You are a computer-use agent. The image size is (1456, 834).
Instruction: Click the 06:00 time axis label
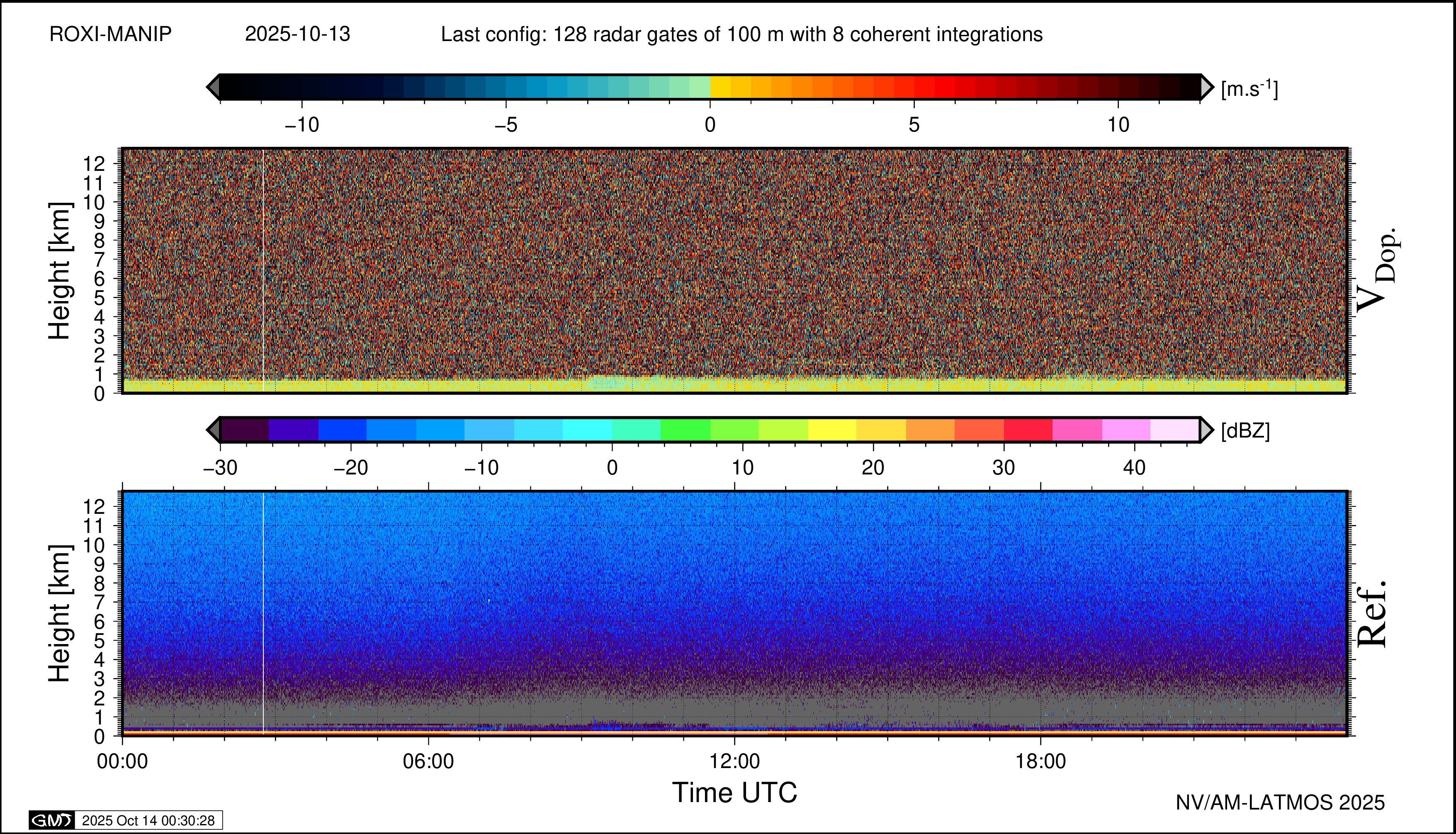pos(428,761)
